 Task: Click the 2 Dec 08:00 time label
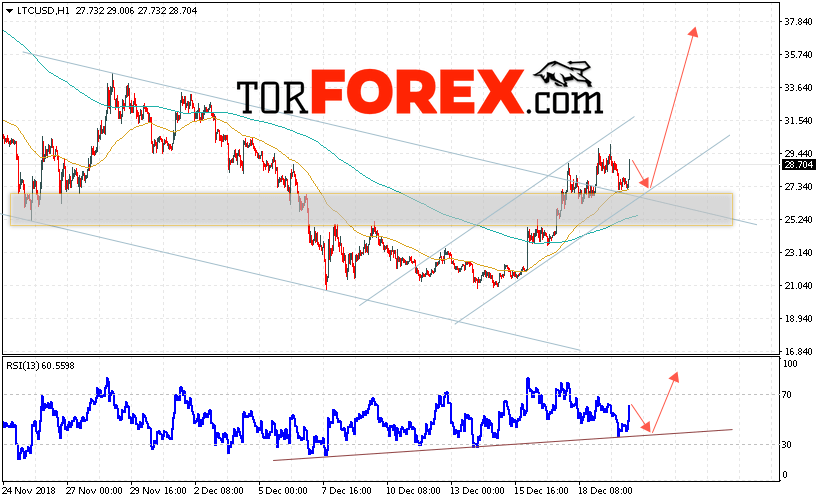219,491
